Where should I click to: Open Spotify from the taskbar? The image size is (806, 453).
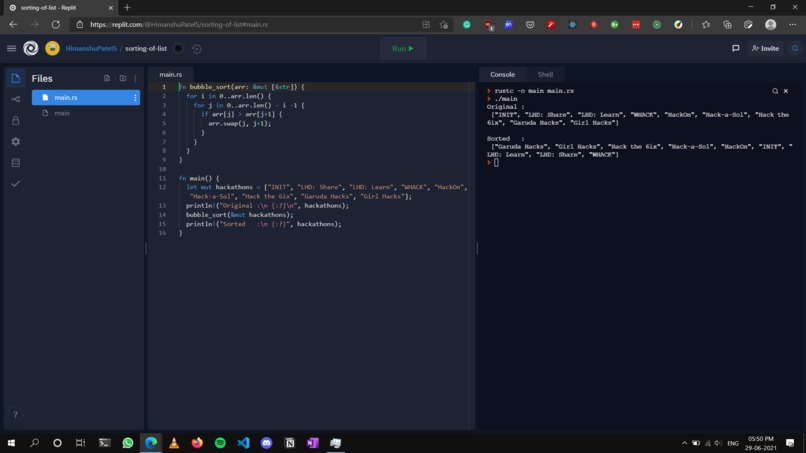tap(220, 443)
